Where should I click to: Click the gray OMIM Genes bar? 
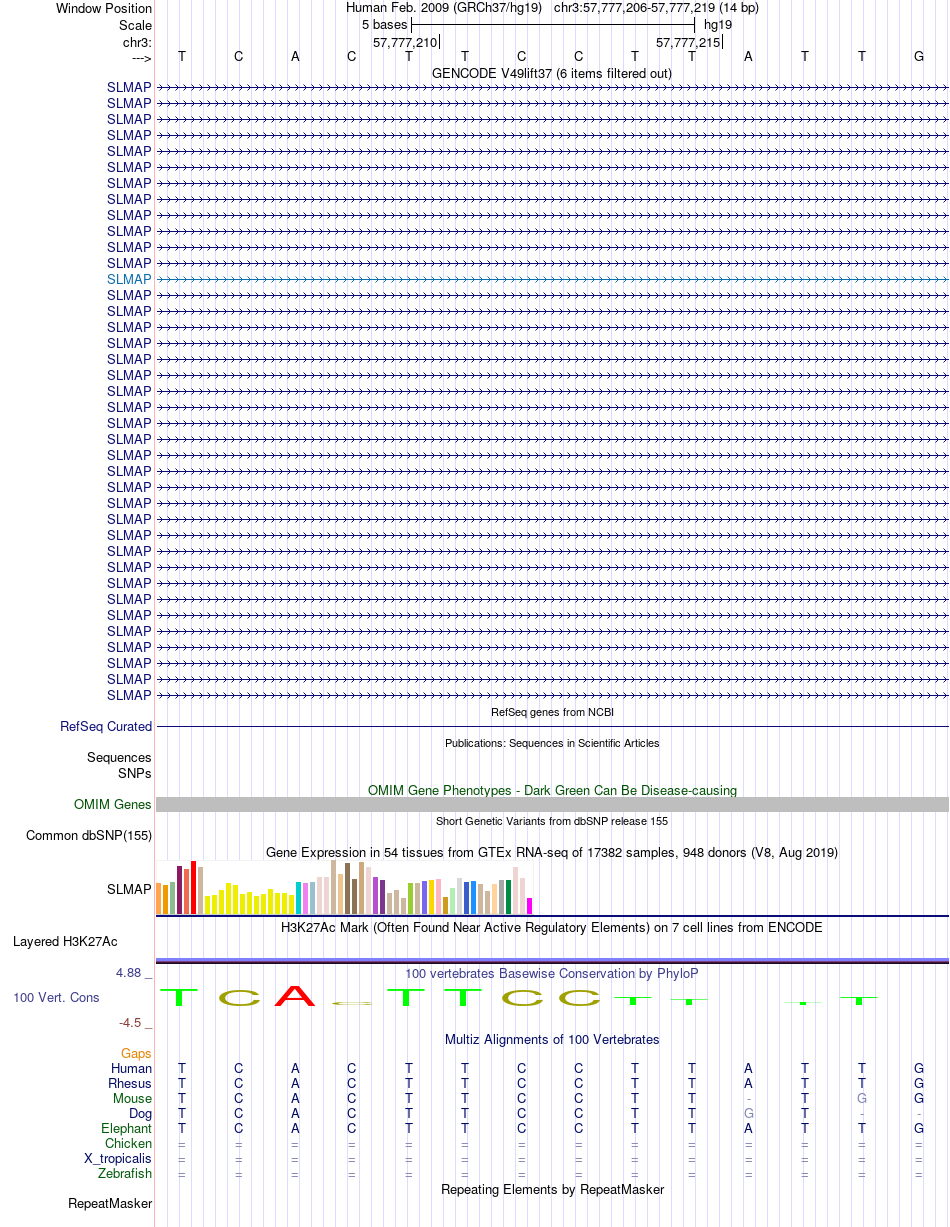[552, 804]
